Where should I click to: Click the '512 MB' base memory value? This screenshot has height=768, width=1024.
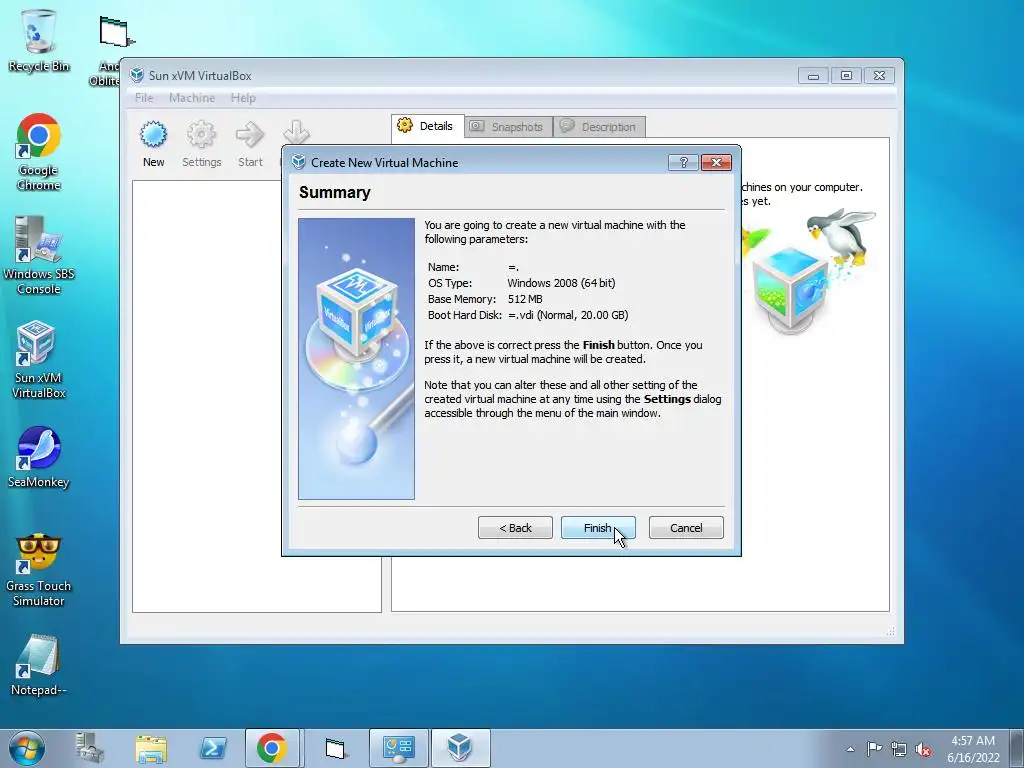click(x=525, y=299)
